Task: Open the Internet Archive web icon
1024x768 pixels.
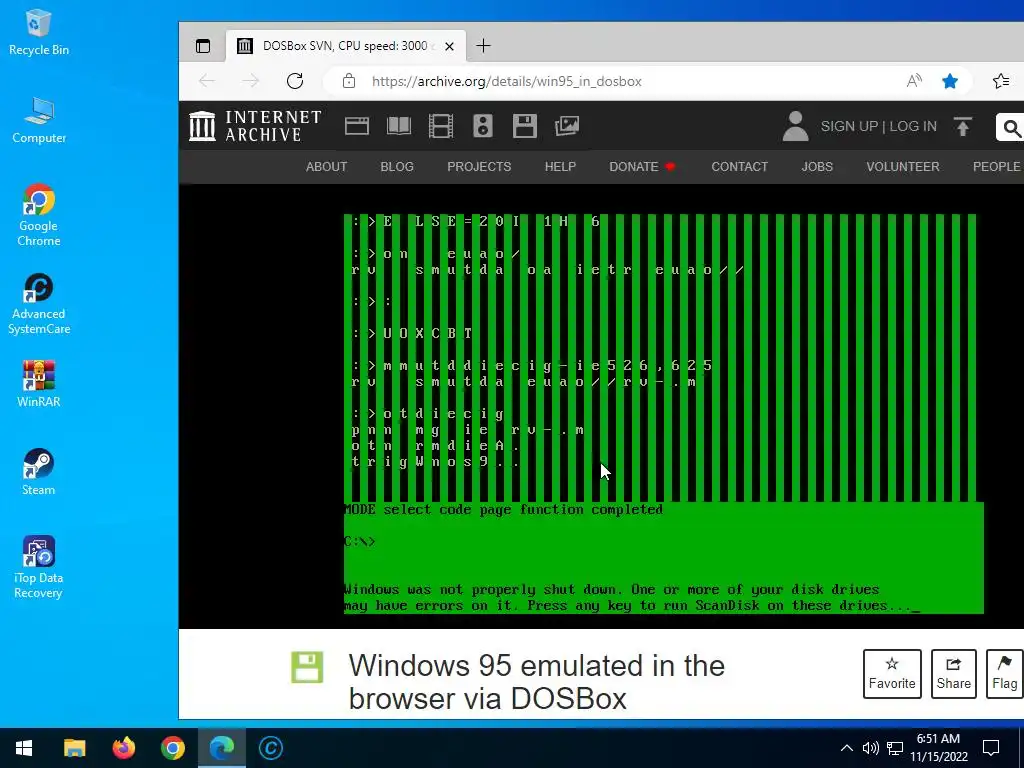Action: (357, 125)
